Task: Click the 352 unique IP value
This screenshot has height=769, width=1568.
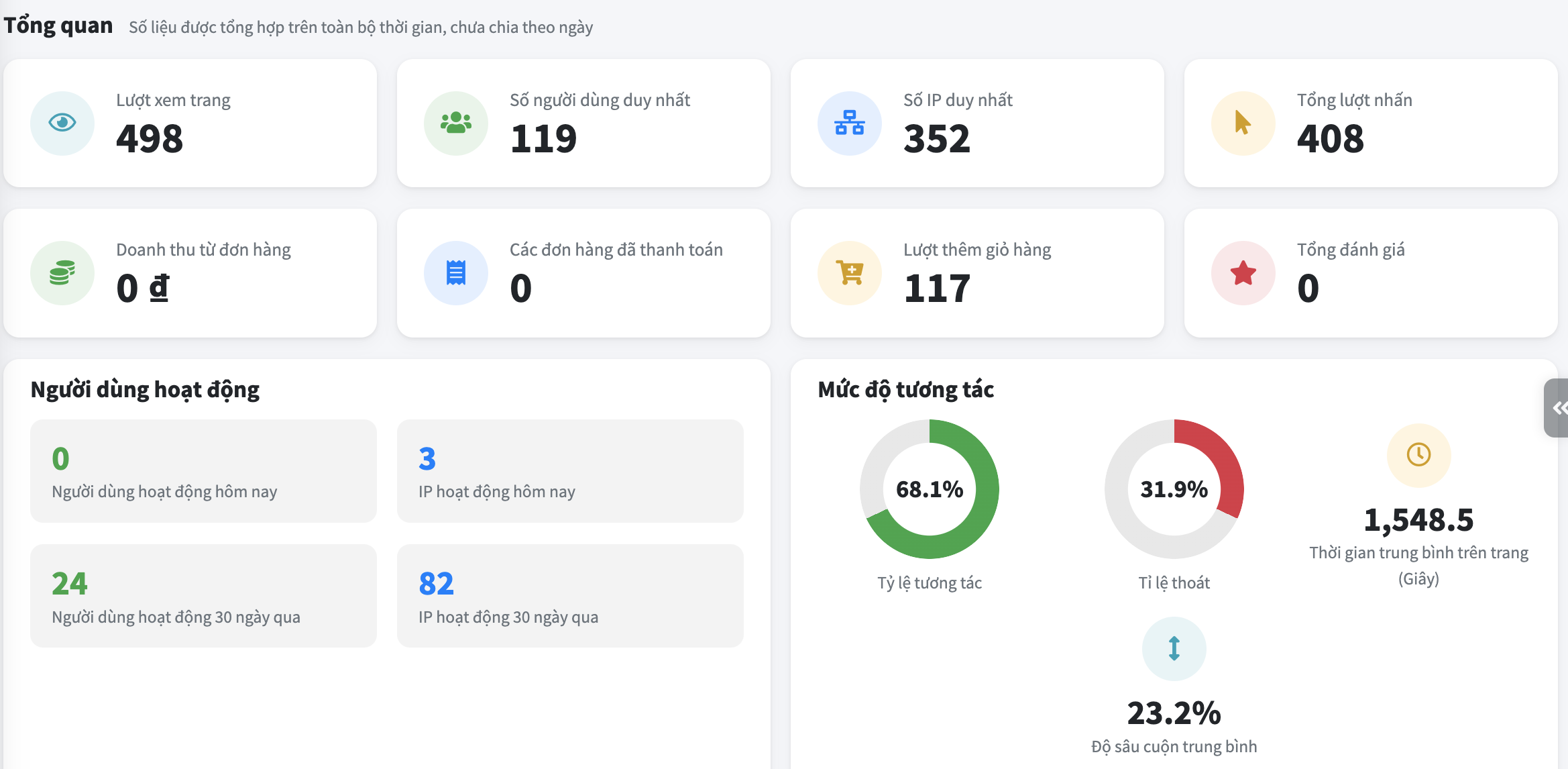Action: point(937,139)
